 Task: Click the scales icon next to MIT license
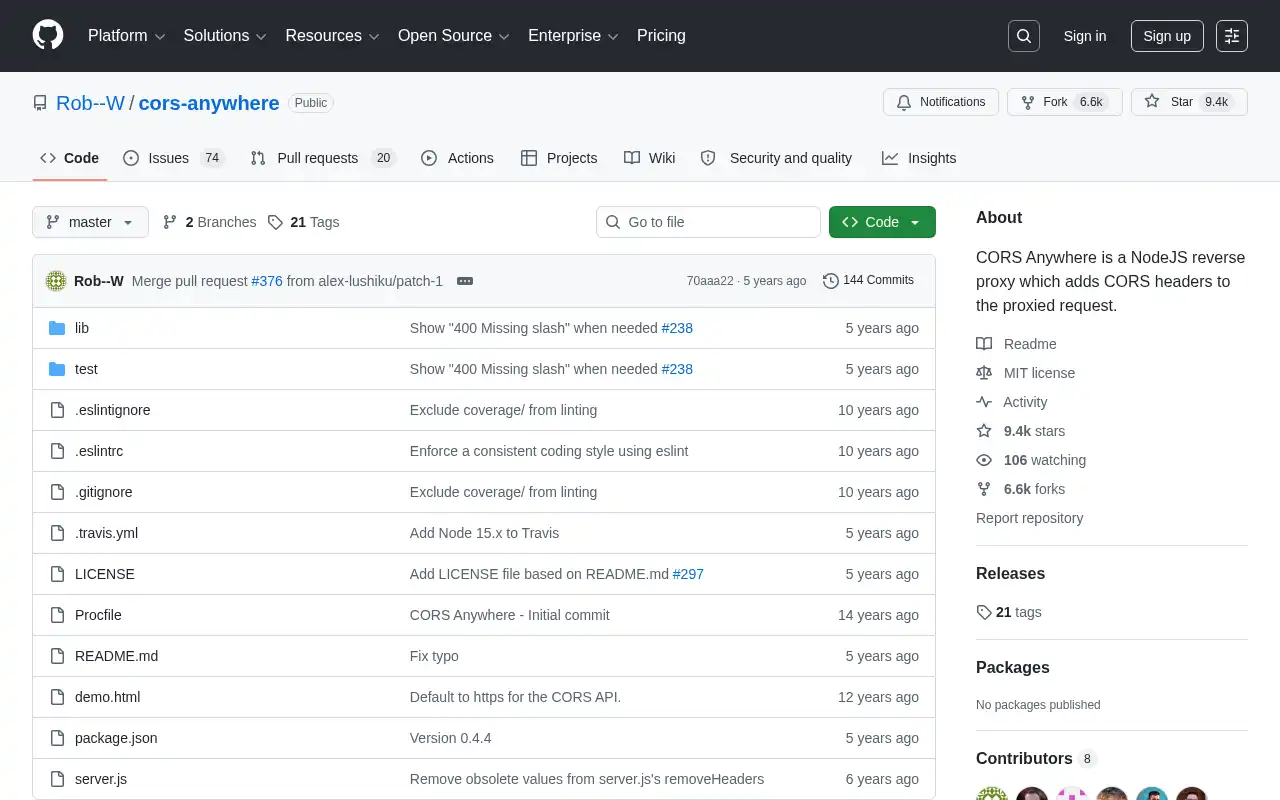[x=984, y=373]
